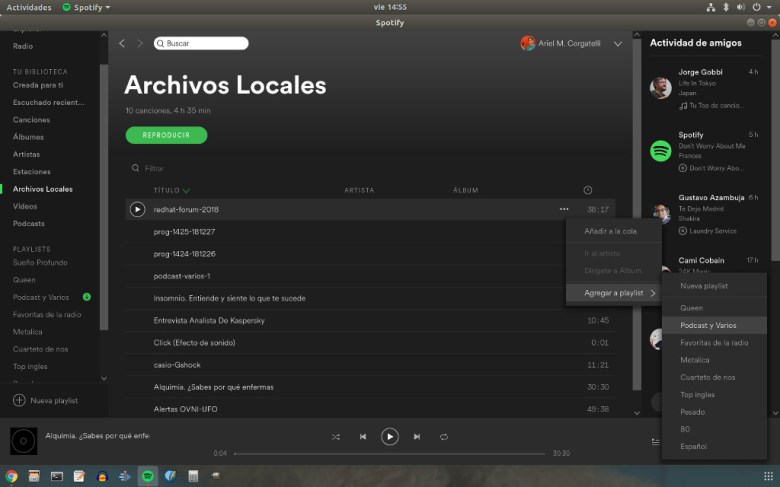
Task: Add to Favoritas de la radio in submenu
Action: (714, 343)
